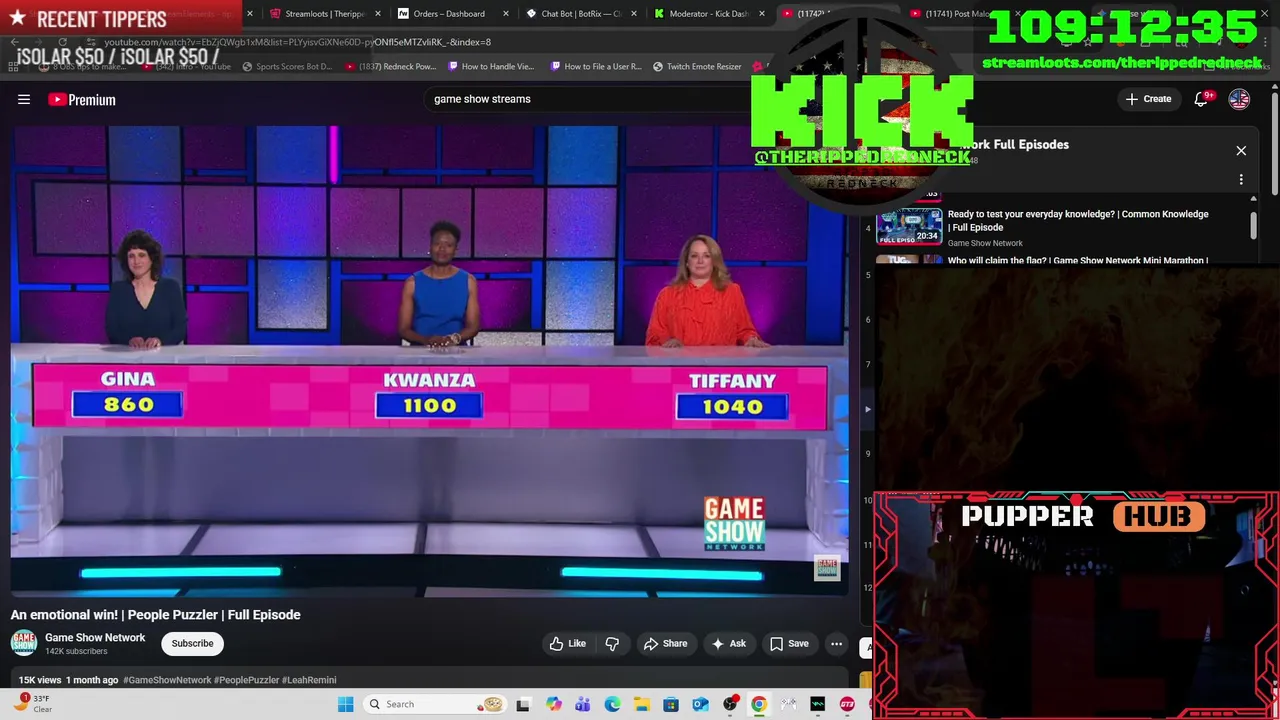Viewport: 1280px width, 720px height.
Task: Open Microsoft Teams from taskbar
Action: (583, 704)
